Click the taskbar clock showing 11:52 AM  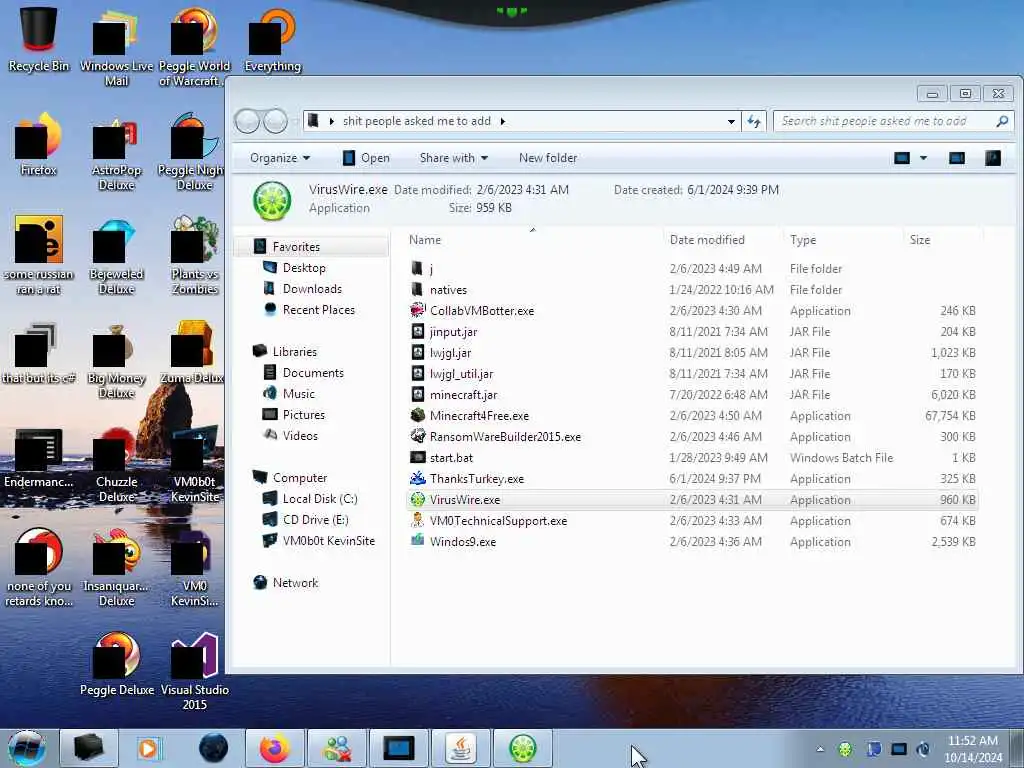point(973,749)
